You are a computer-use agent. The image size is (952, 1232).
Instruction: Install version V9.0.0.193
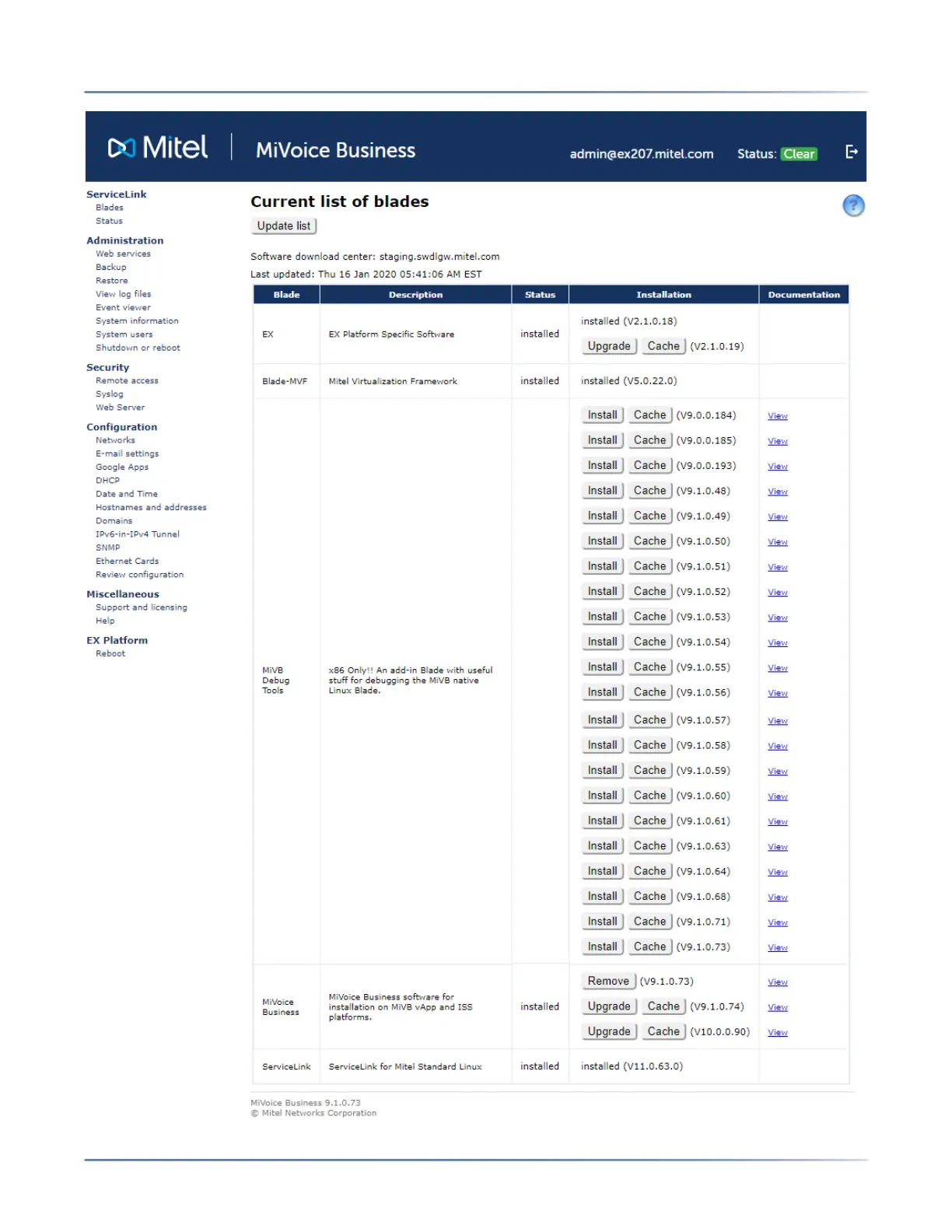coord(602,465)
